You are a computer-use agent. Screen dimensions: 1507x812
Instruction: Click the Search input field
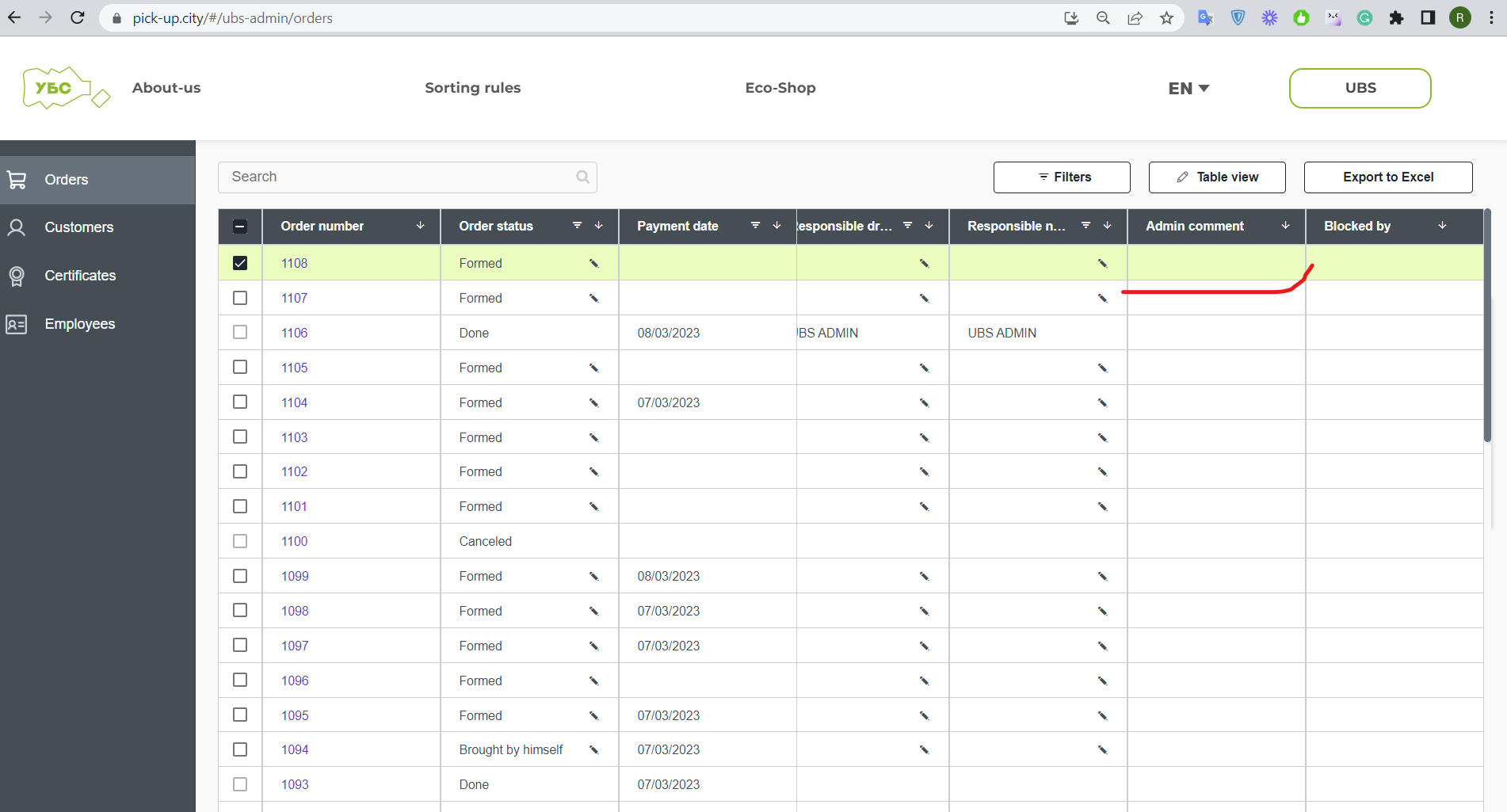point(407,177)
